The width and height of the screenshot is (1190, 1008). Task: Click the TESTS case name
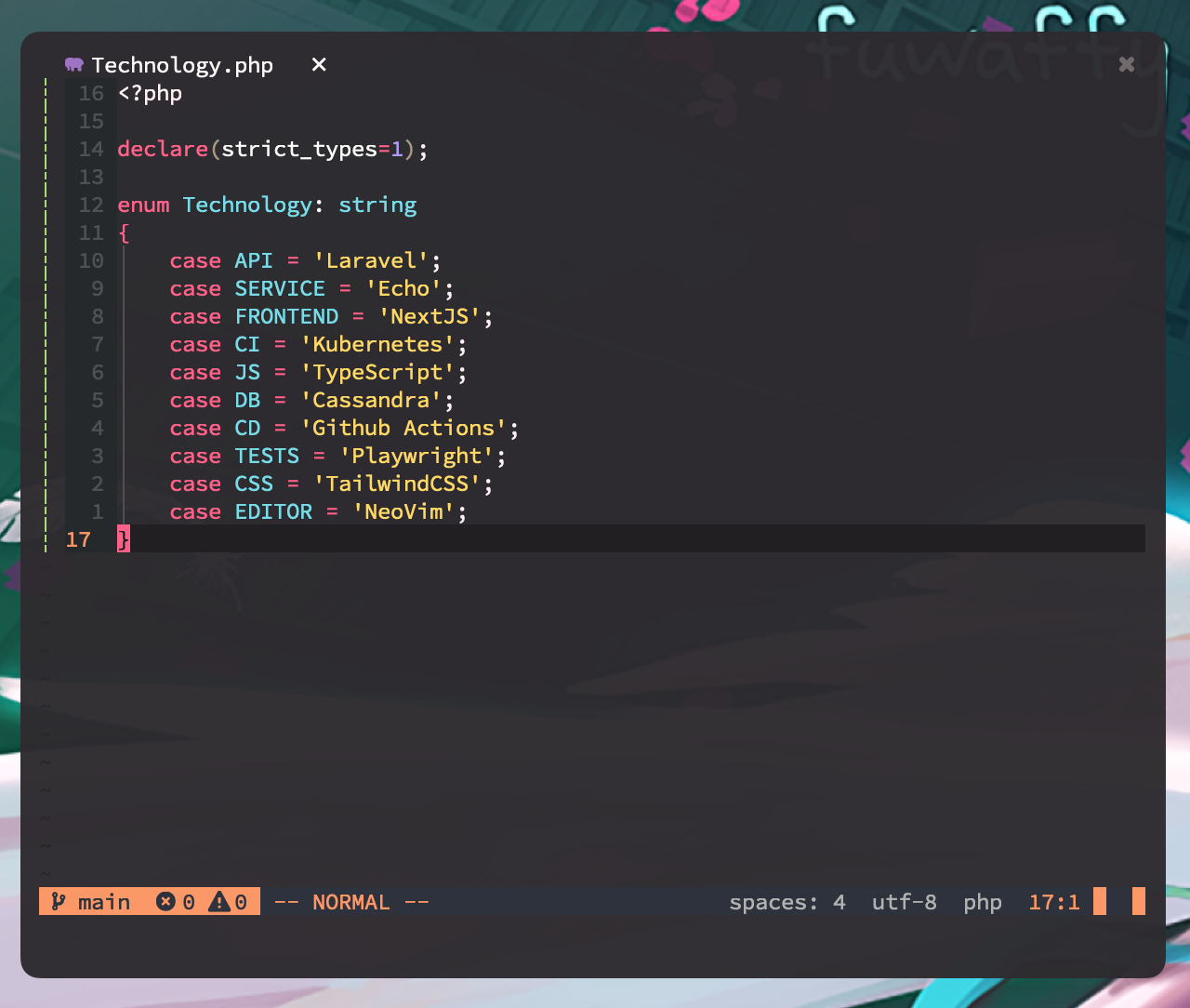point(267,456)
